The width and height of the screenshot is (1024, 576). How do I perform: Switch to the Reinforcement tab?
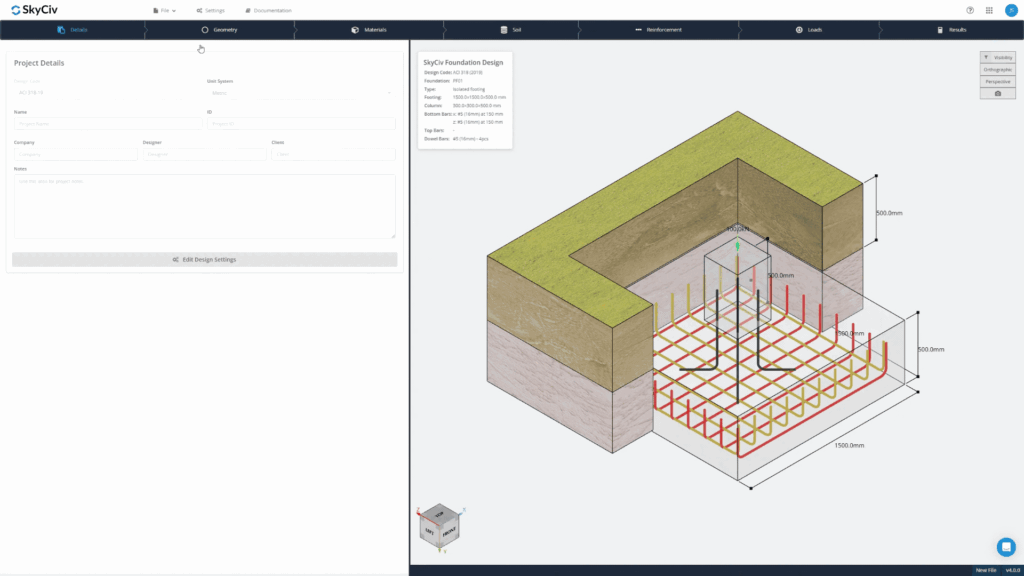(x=658, y=30)
